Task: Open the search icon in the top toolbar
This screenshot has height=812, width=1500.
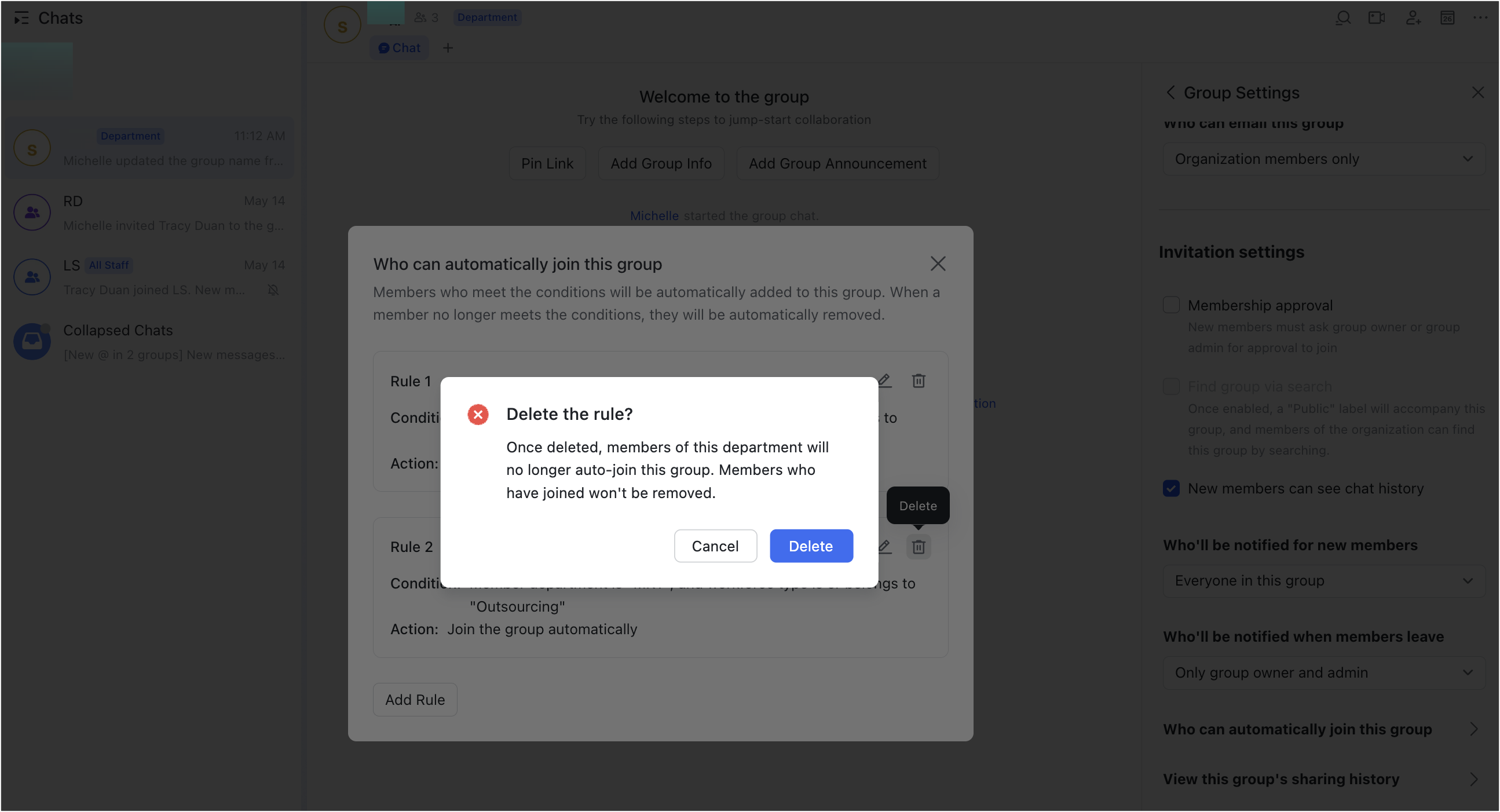Action: pos(1343,18)
